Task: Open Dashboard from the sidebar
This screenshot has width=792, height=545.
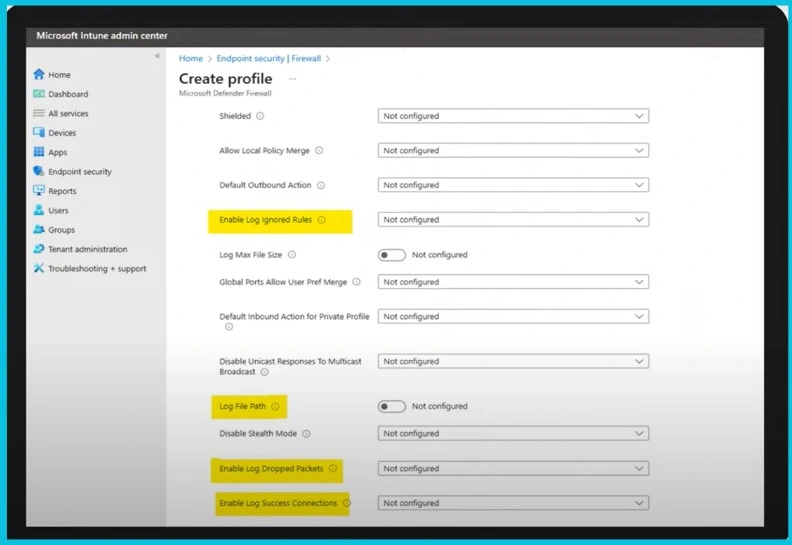Action: 68,94
